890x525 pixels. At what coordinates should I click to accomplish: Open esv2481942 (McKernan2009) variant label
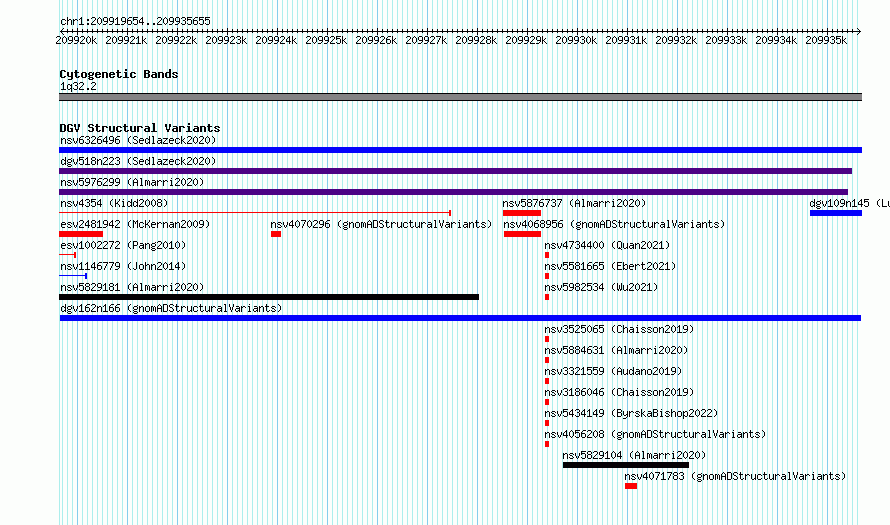(135, 224)
